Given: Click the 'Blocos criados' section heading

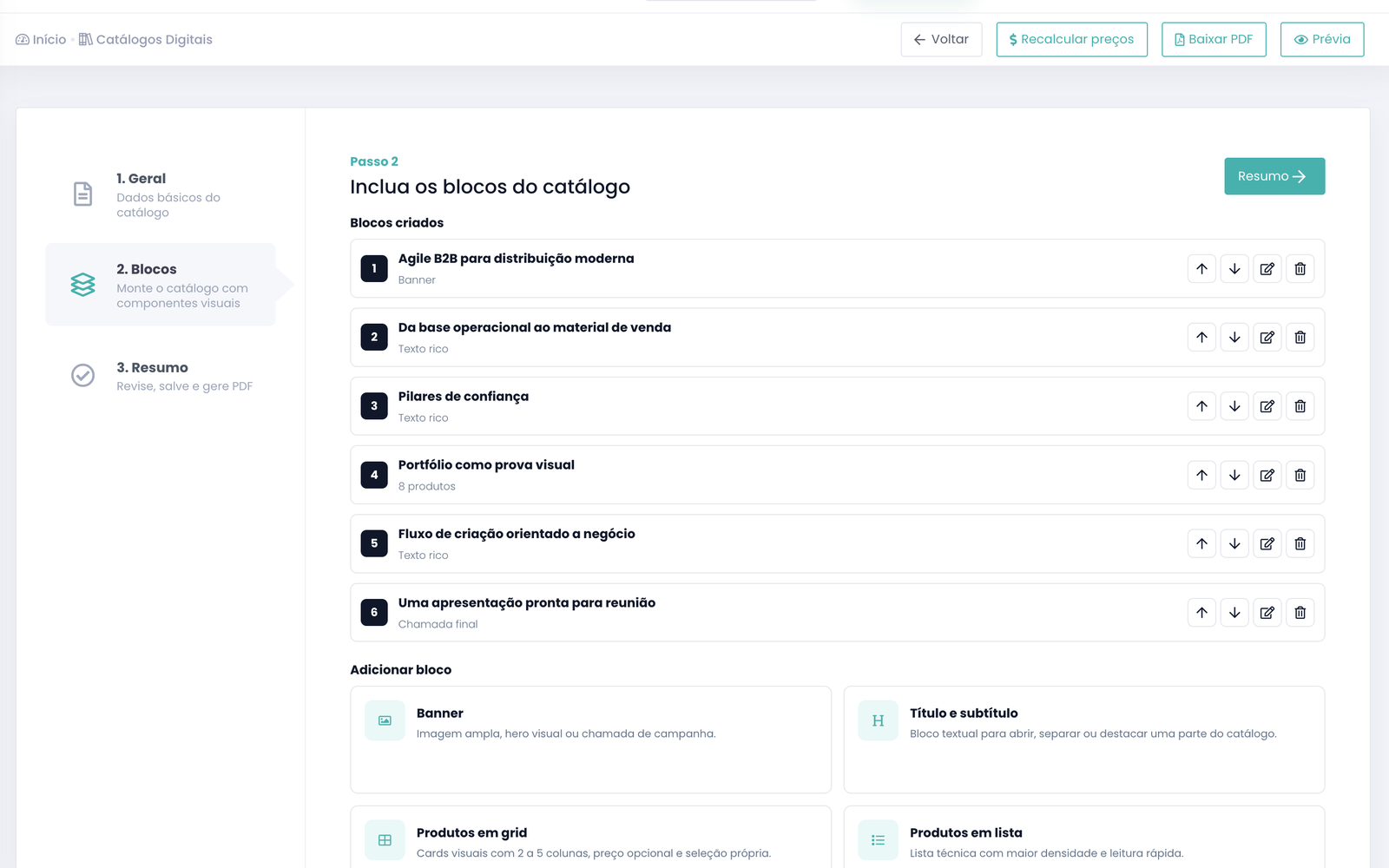Looking at the screenshot, I should coord(397,223).
